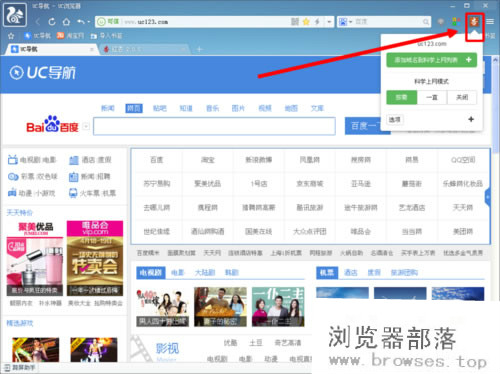Select 一直 always mode

coord(432,97)
